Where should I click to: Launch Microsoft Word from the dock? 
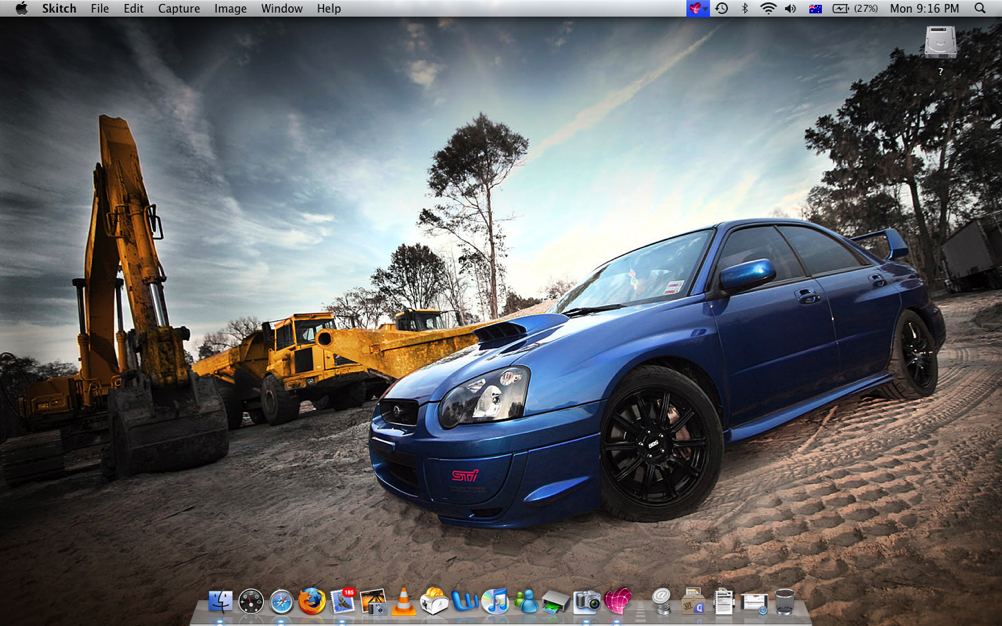pos(465,601)
